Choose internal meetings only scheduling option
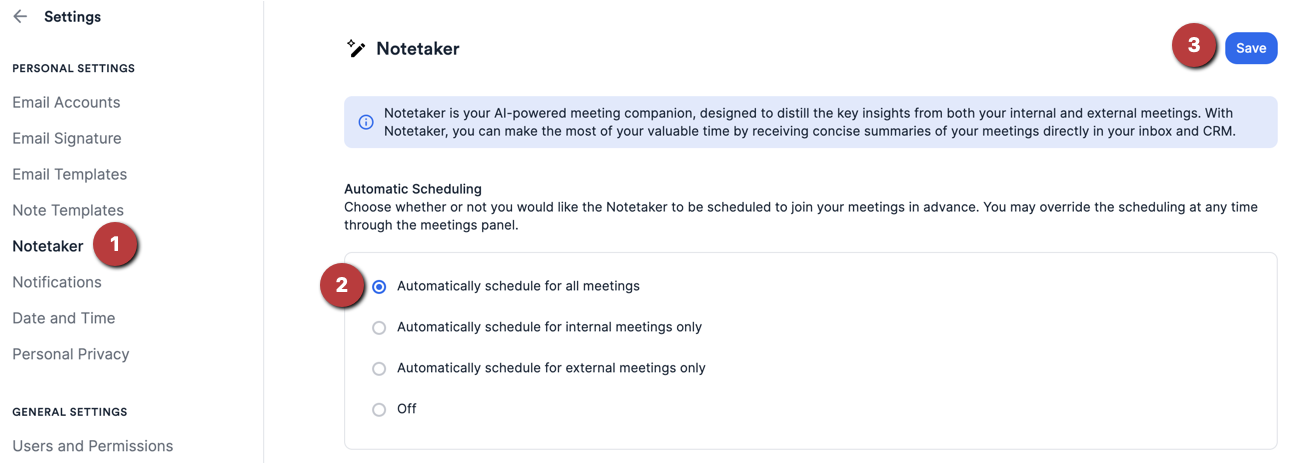This screenshot has height=463, width=1289. (x=379, y=328)
